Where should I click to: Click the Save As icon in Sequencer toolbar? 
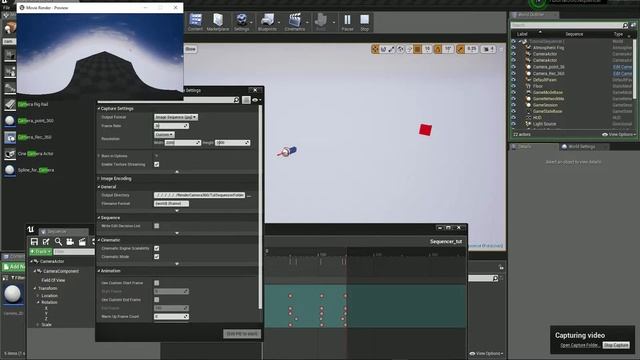click(46, 242)
